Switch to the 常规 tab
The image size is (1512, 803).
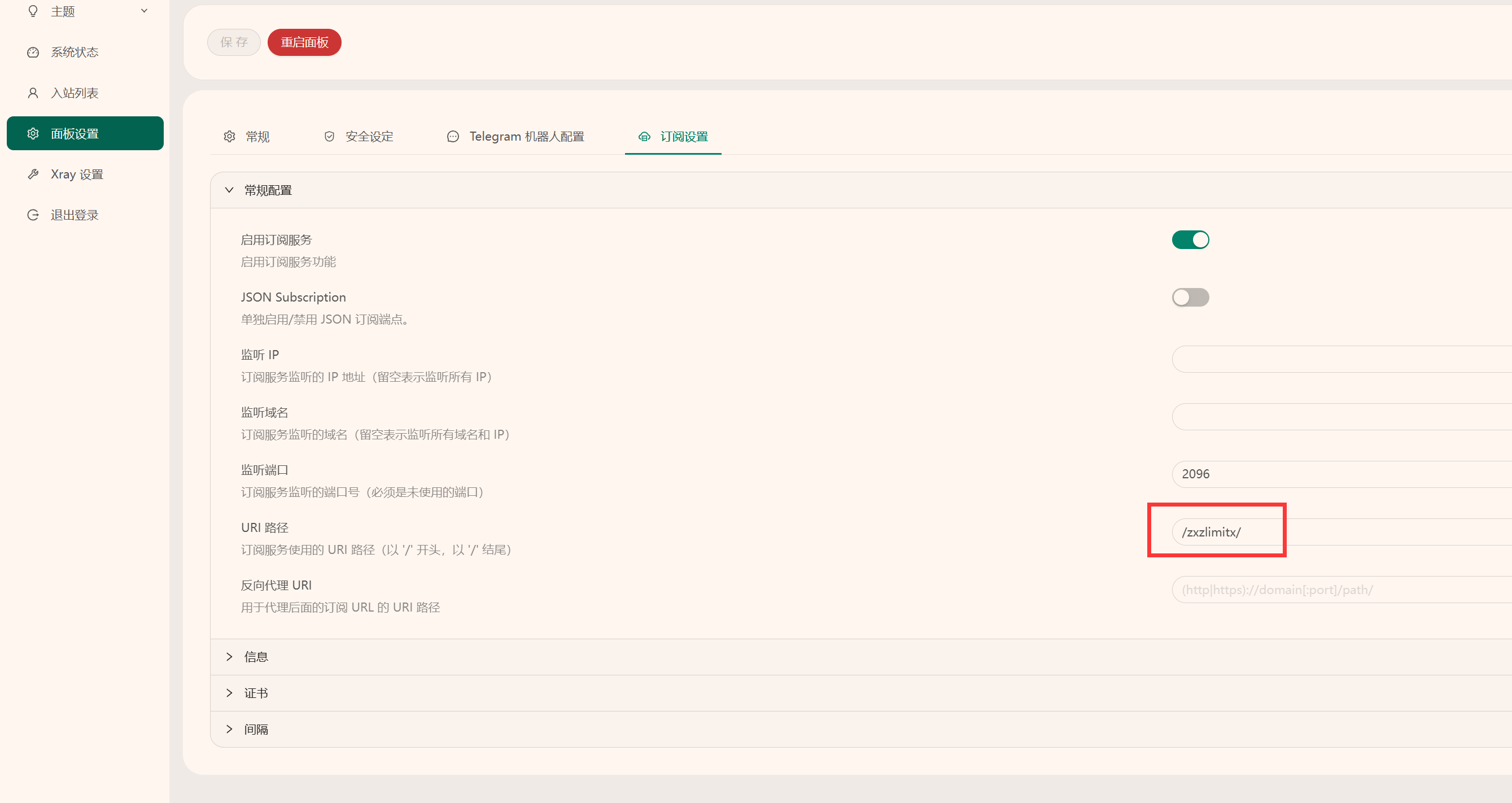click(247, 136)
